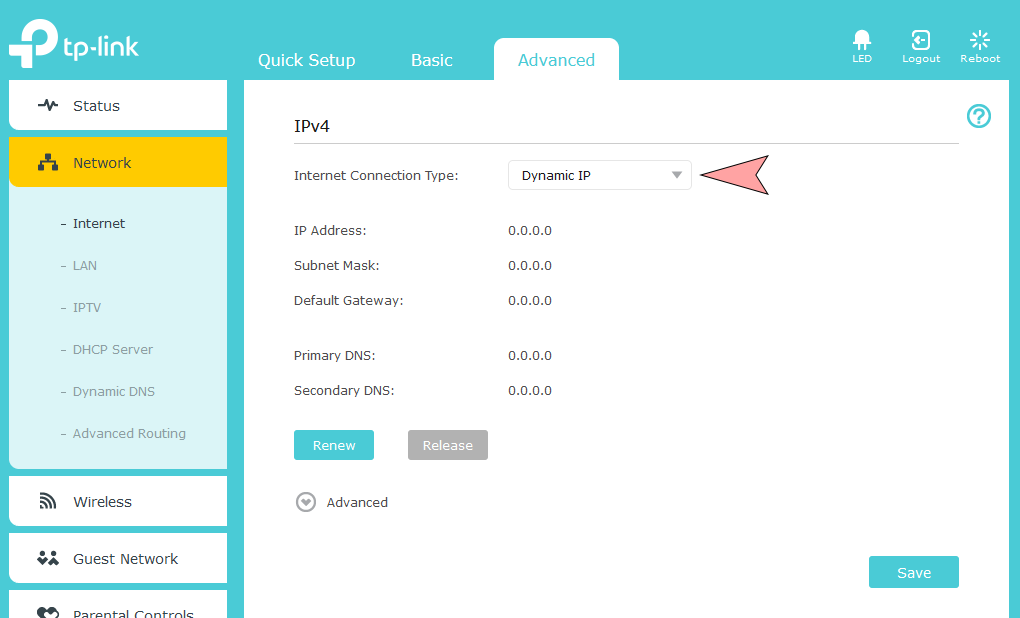This screenshot has height=618, width=1020.
Task: Open the Guest Network section
Action: 118,559
